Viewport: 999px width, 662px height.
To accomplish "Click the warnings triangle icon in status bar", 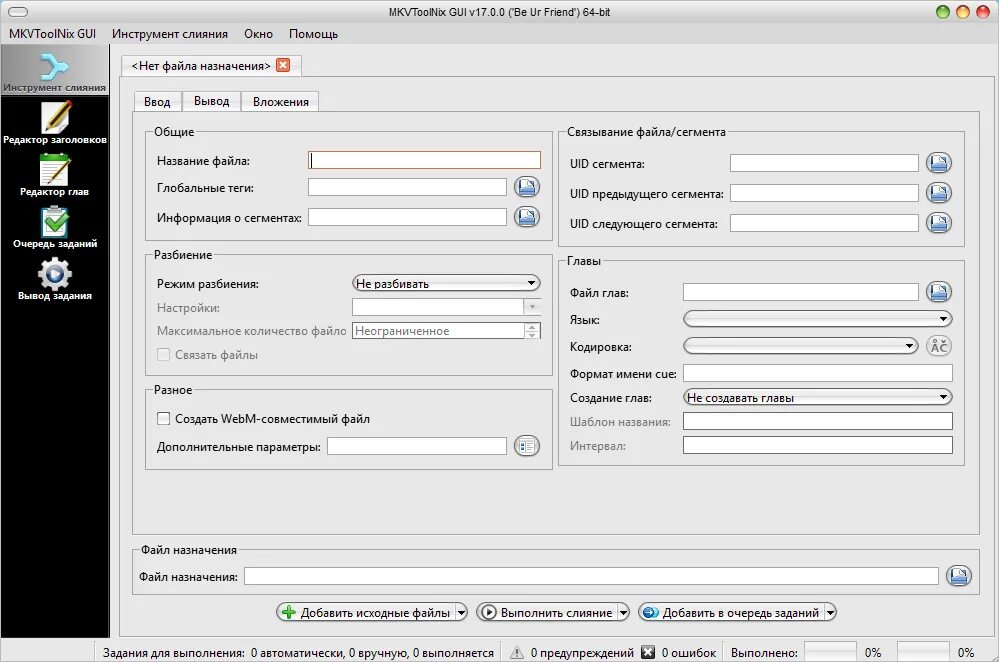I will [517, 652].
